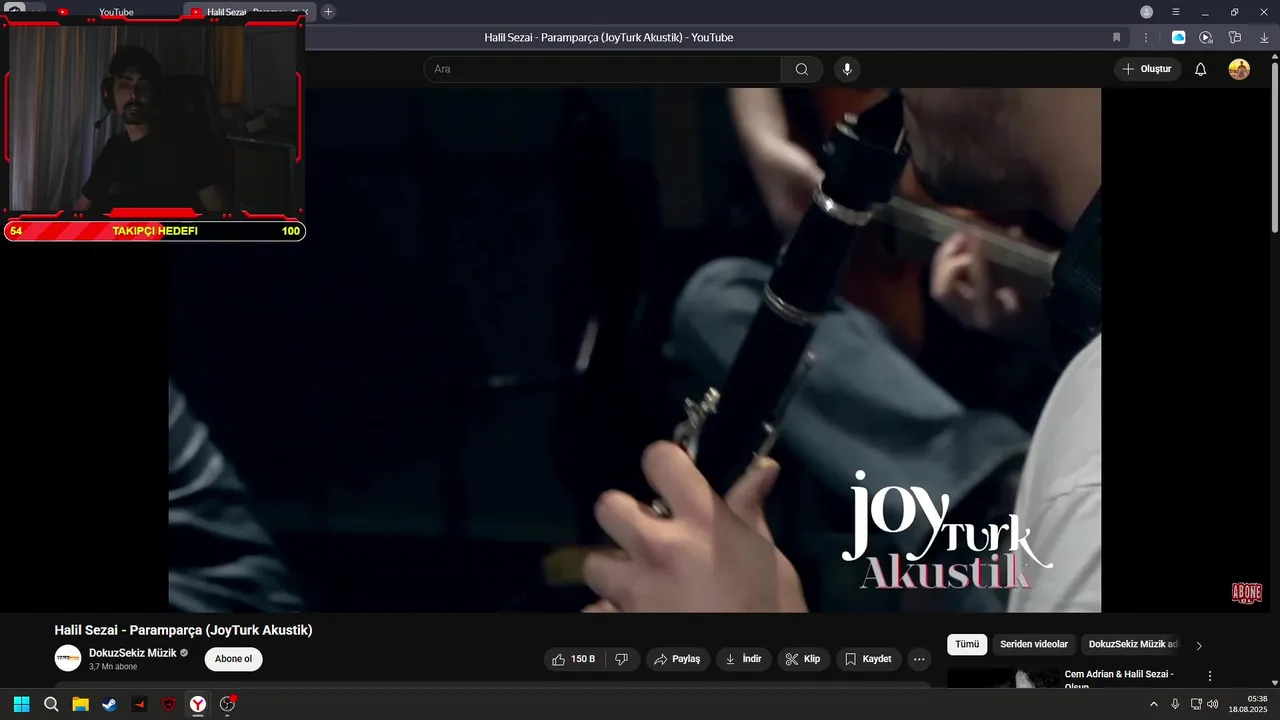Screen dimensions: 1280x720
Task: Open the YouTube search magnifier button
Action: point(802,69)
